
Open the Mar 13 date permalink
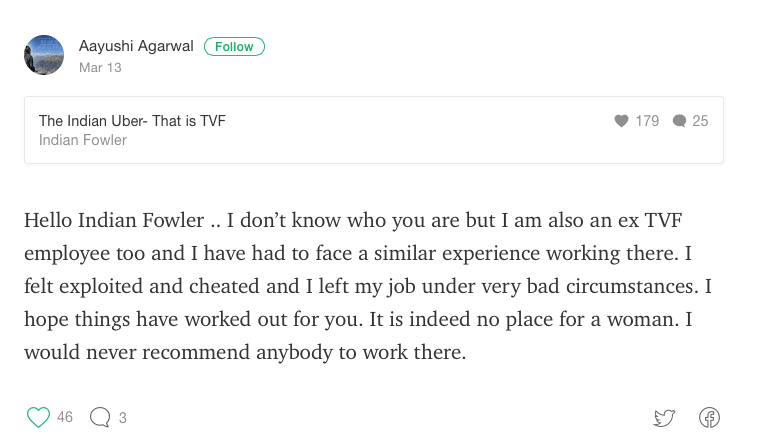pos(100,67)
